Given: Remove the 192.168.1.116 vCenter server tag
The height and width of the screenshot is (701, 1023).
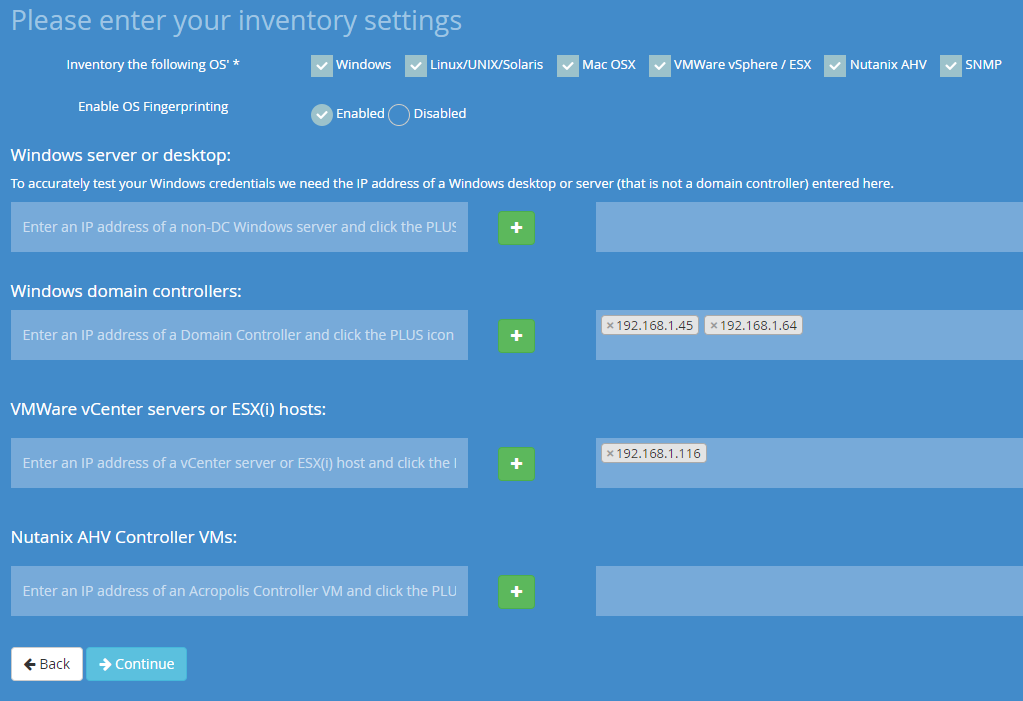Looking at the screenshot, I should [x=611, y=452].
